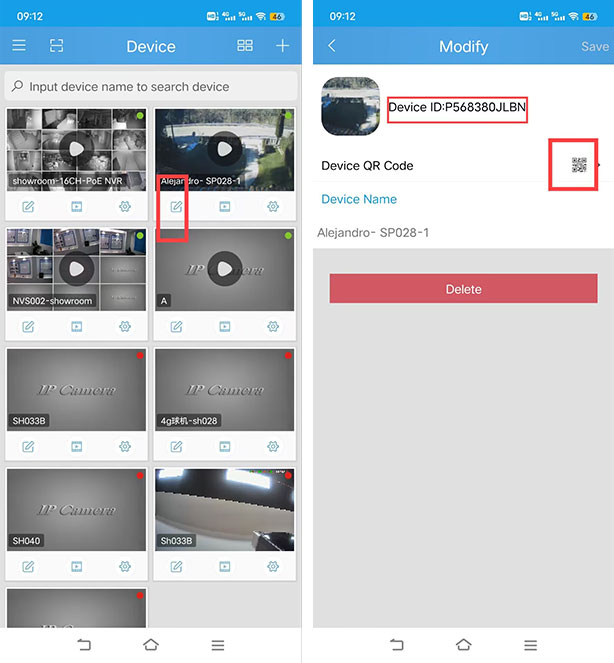
Task: Tap the Device Name label
Action: pos(359,199)
